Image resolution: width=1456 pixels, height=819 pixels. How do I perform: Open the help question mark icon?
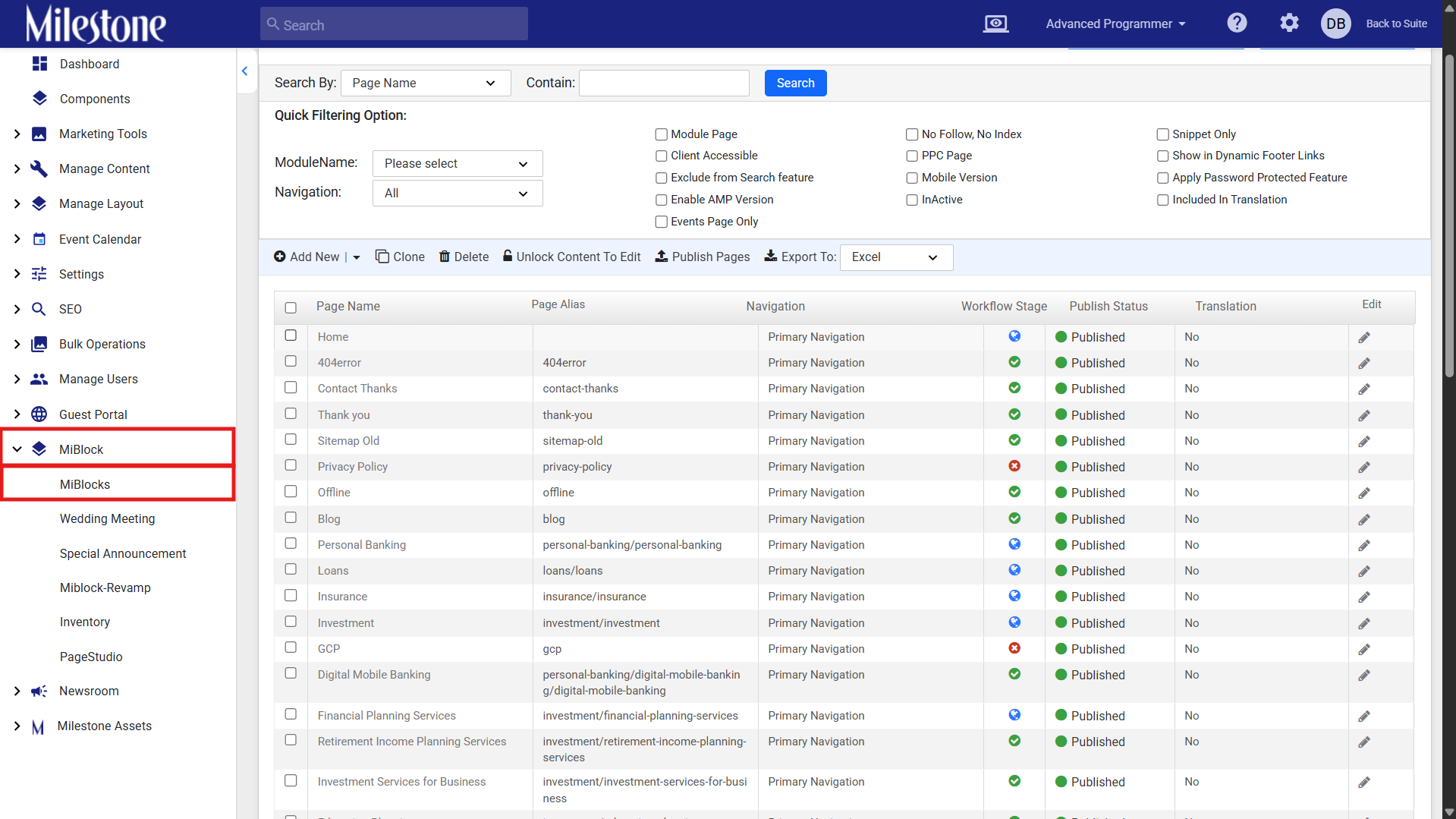pyautogui.click(x=1237, y=23)
